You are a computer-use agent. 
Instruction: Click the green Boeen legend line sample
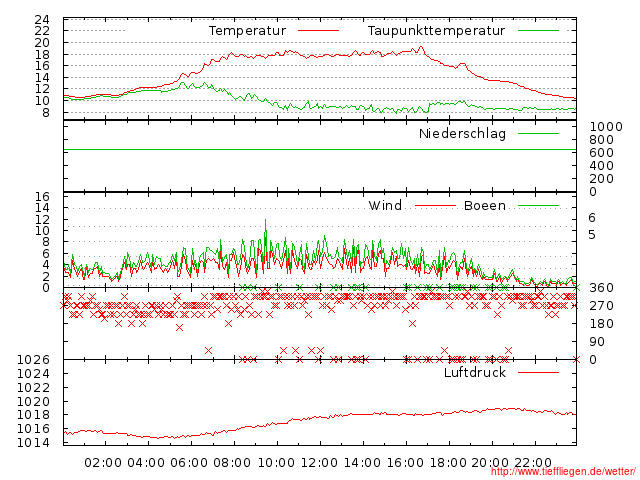(538, 206)
